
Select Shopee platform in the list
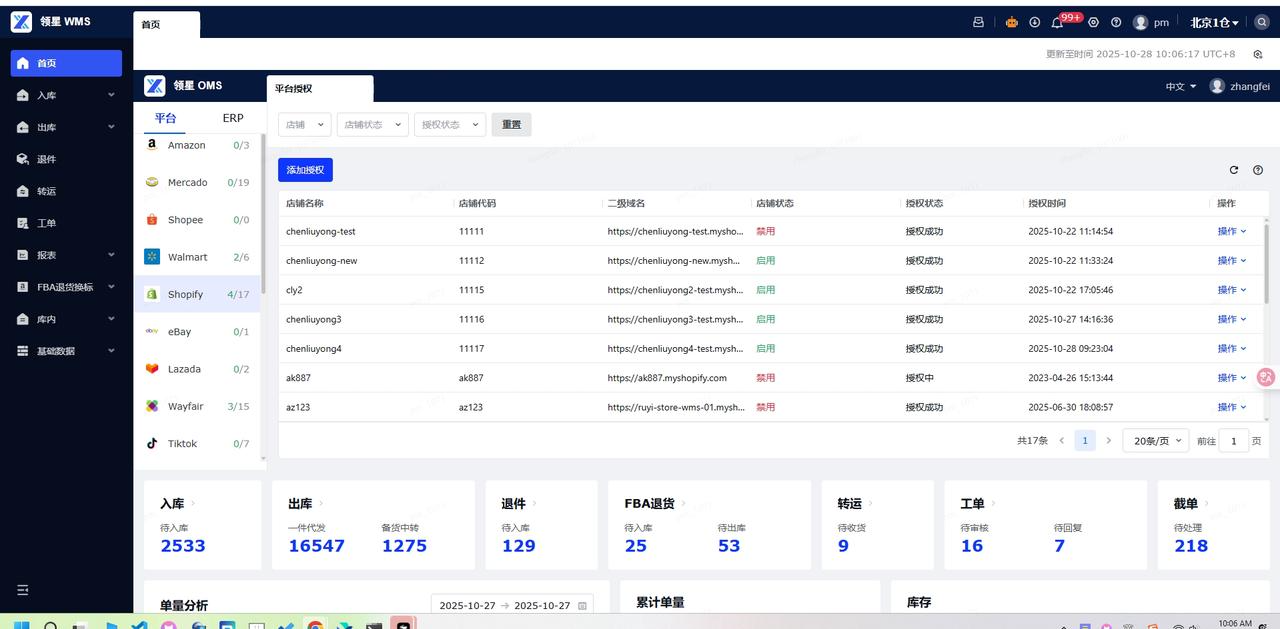197,220
